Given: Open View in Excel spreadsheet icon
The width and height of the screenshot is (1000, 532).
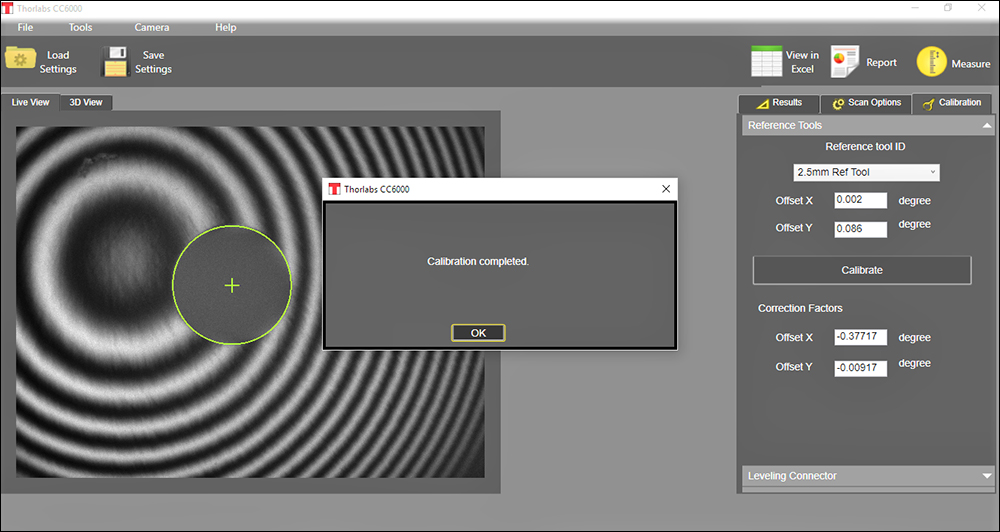Looking at the screenshot, I should click(766, 62).
